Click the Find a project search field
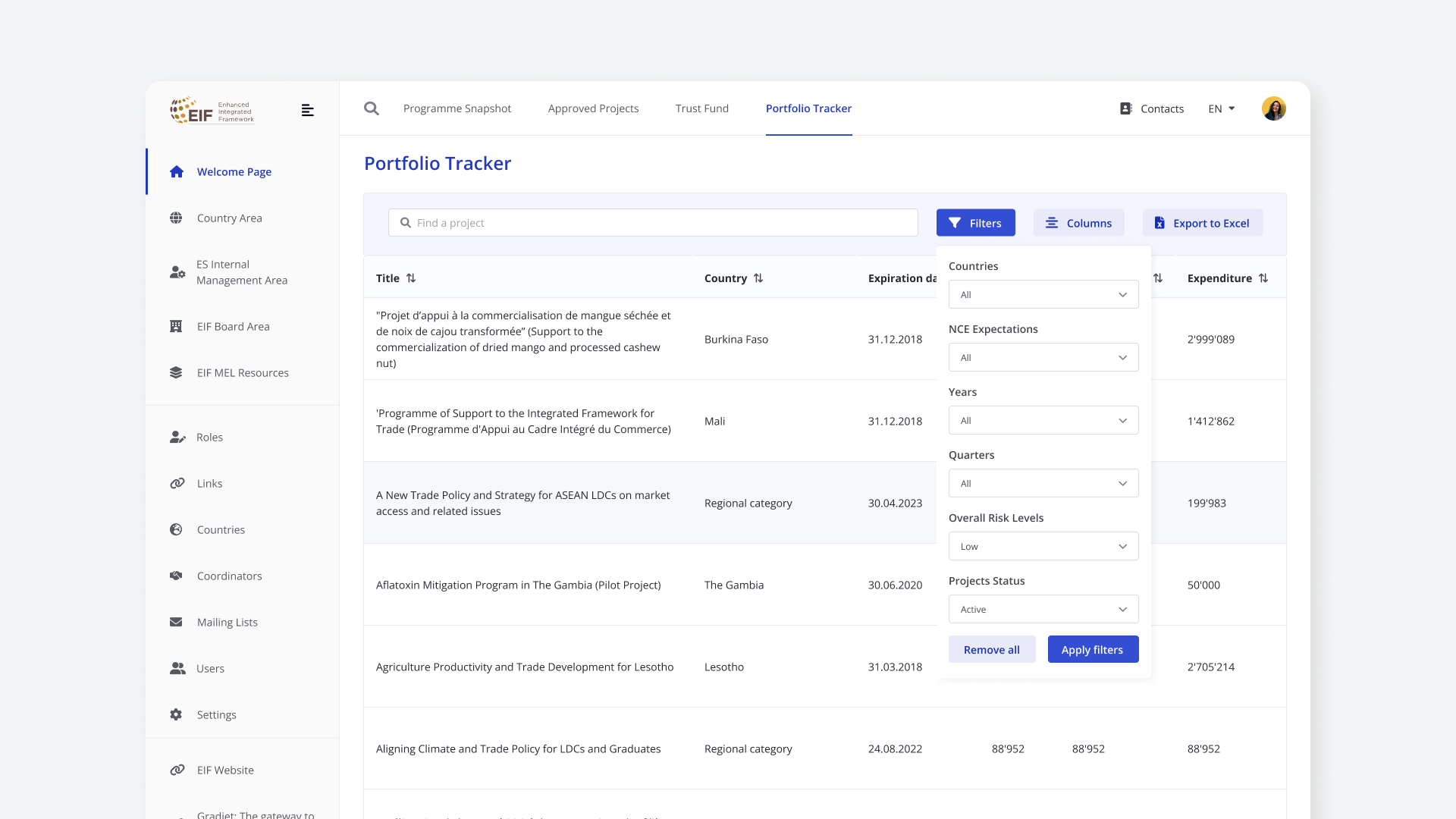1456x819 pixels. (652, 223)
